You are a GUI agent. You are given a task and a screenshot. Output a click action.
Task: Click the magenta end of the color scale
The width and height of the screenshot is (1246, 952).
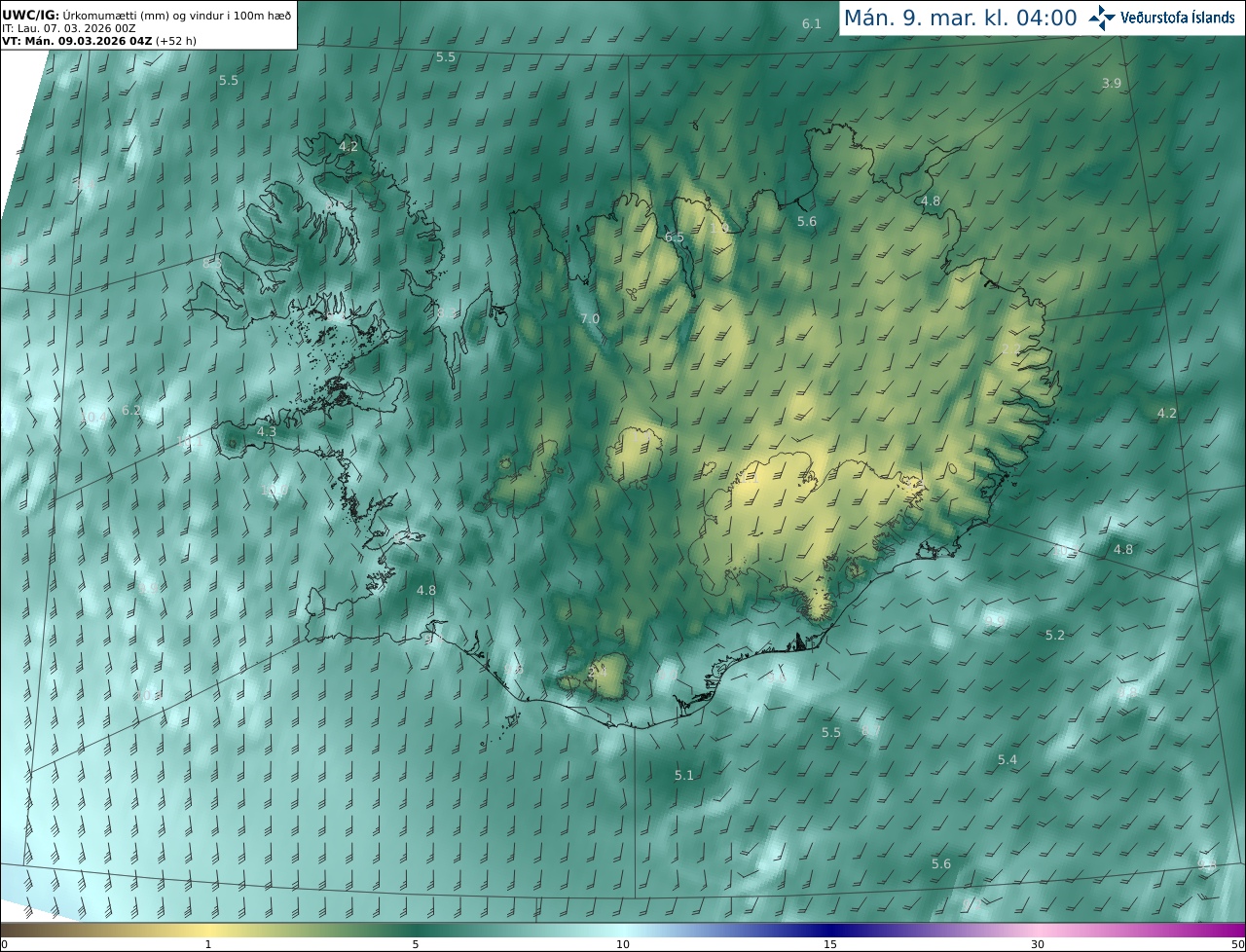(x=1237, y=931)
